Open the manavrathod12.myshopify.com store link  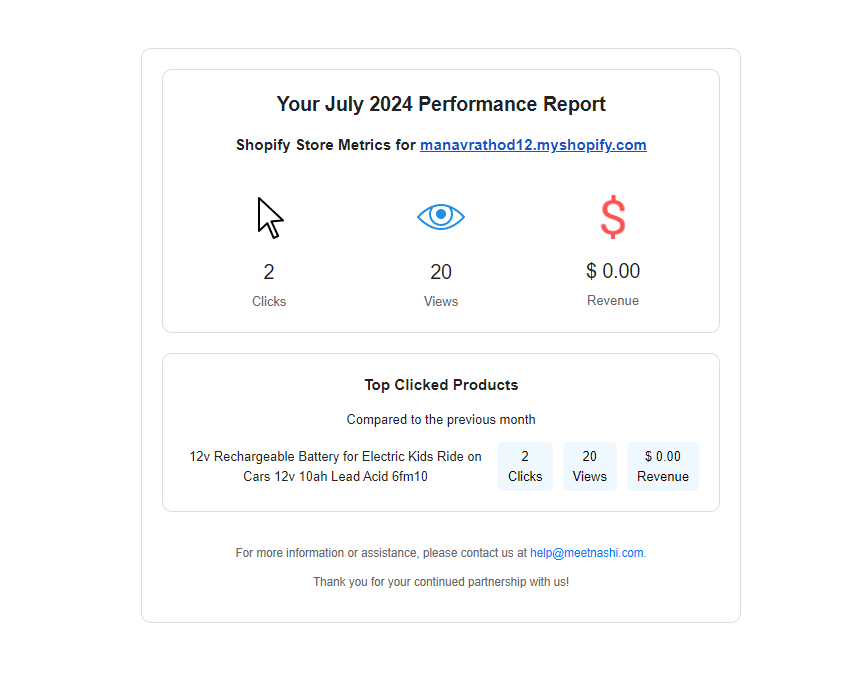tap(533, 145)
